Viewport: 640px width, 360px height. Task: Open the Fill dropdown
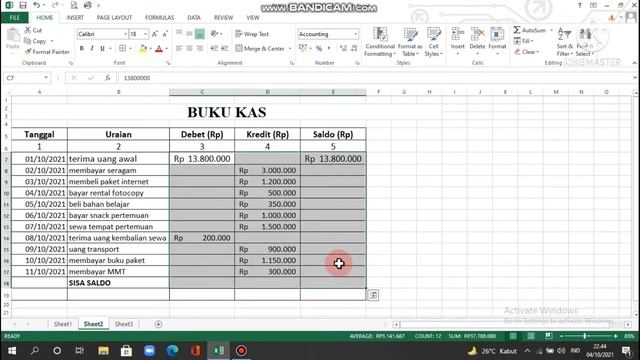pyautogui.click(x=524, y=41)
